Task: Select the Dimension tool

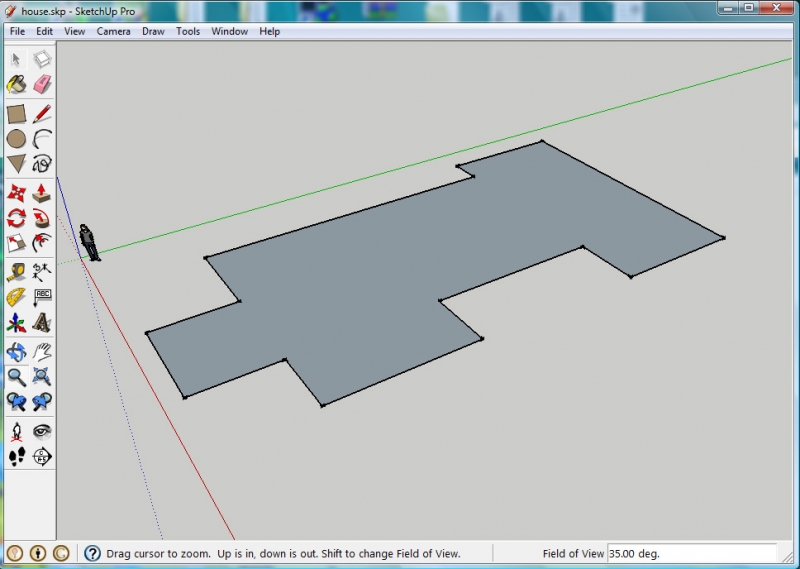Action: (42, 273)
